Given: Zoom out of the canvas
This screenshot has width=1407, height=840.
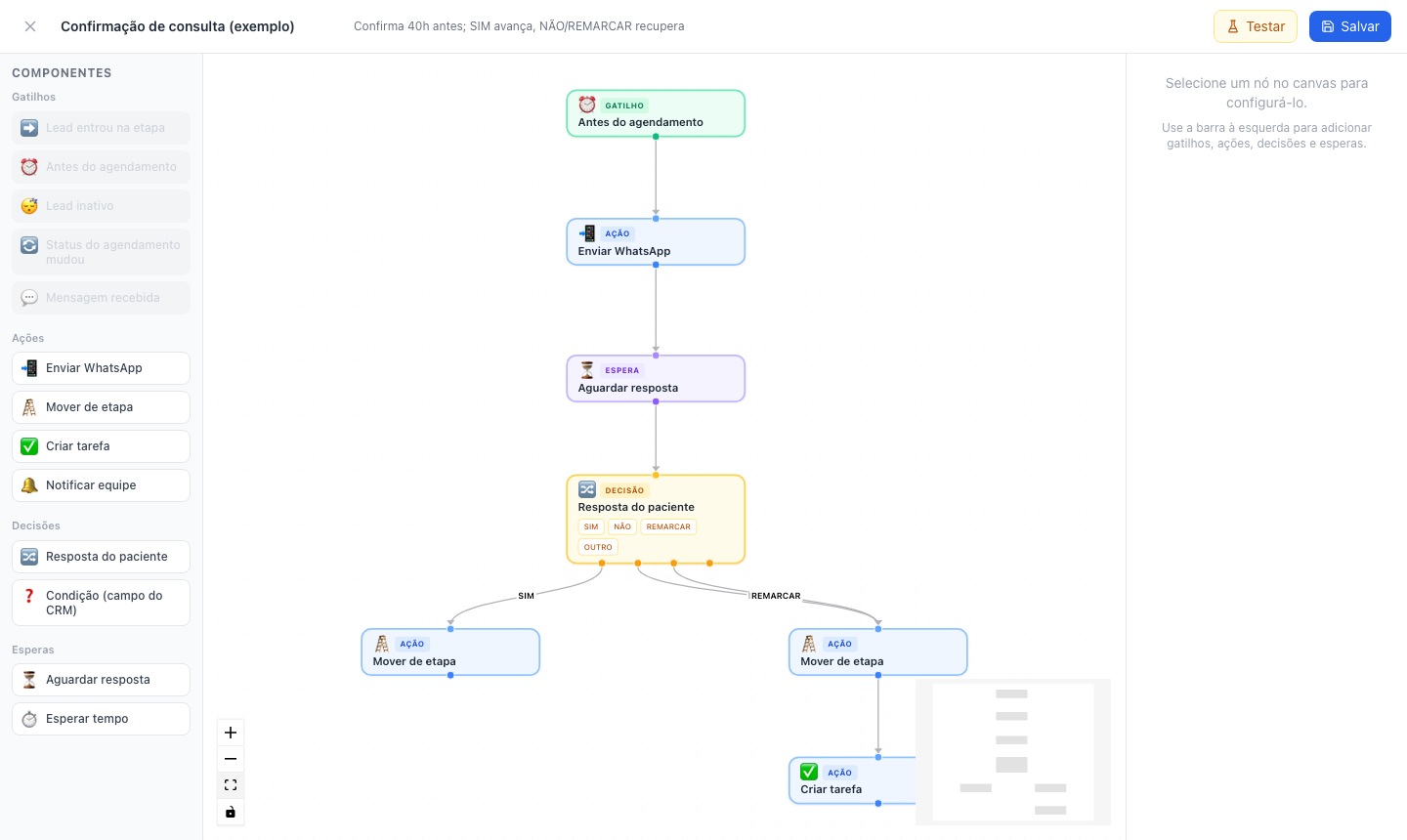Looking at the screenshot, I should [x=231, y=759].
